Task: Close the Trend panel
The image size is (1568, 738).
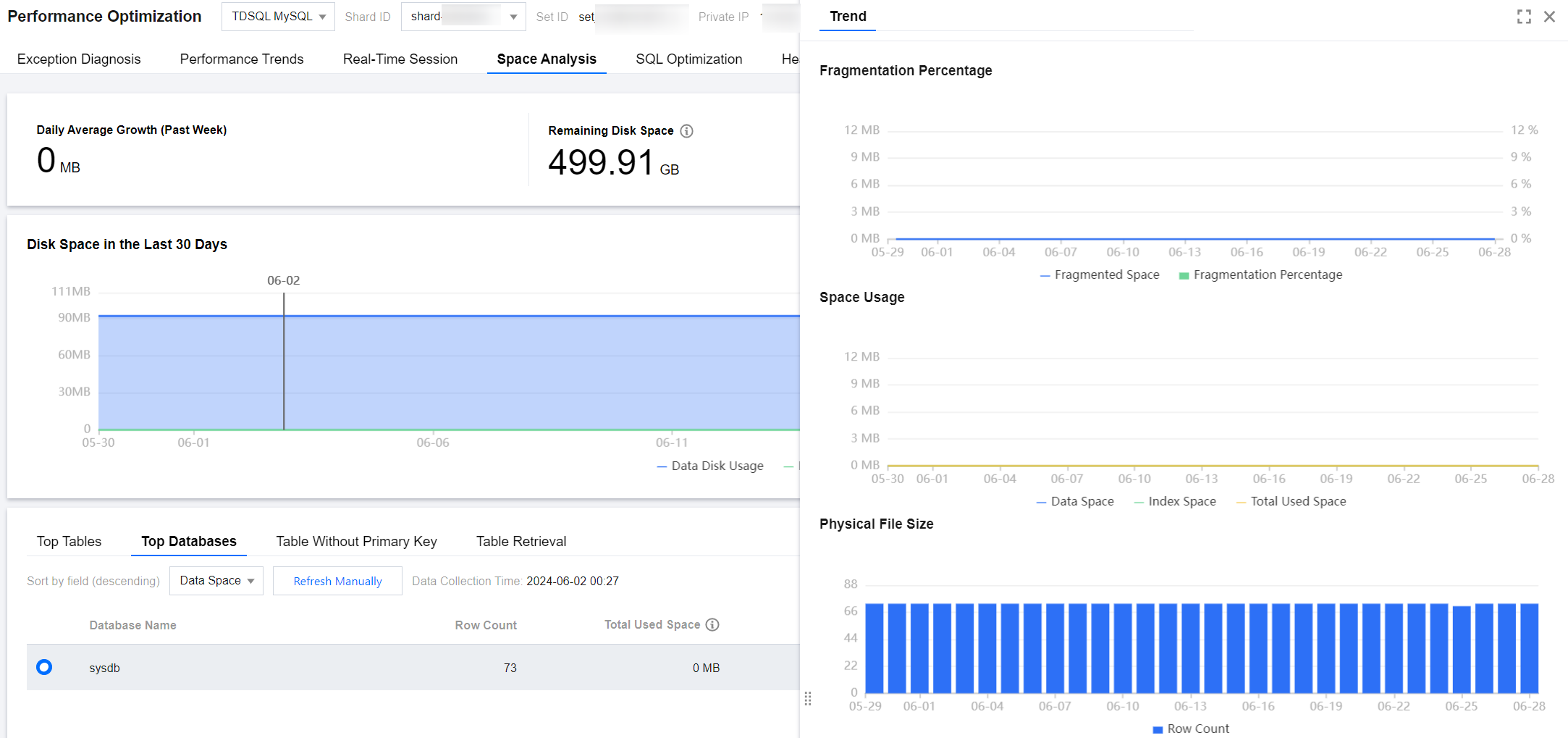Action: tap(1549, 17)
